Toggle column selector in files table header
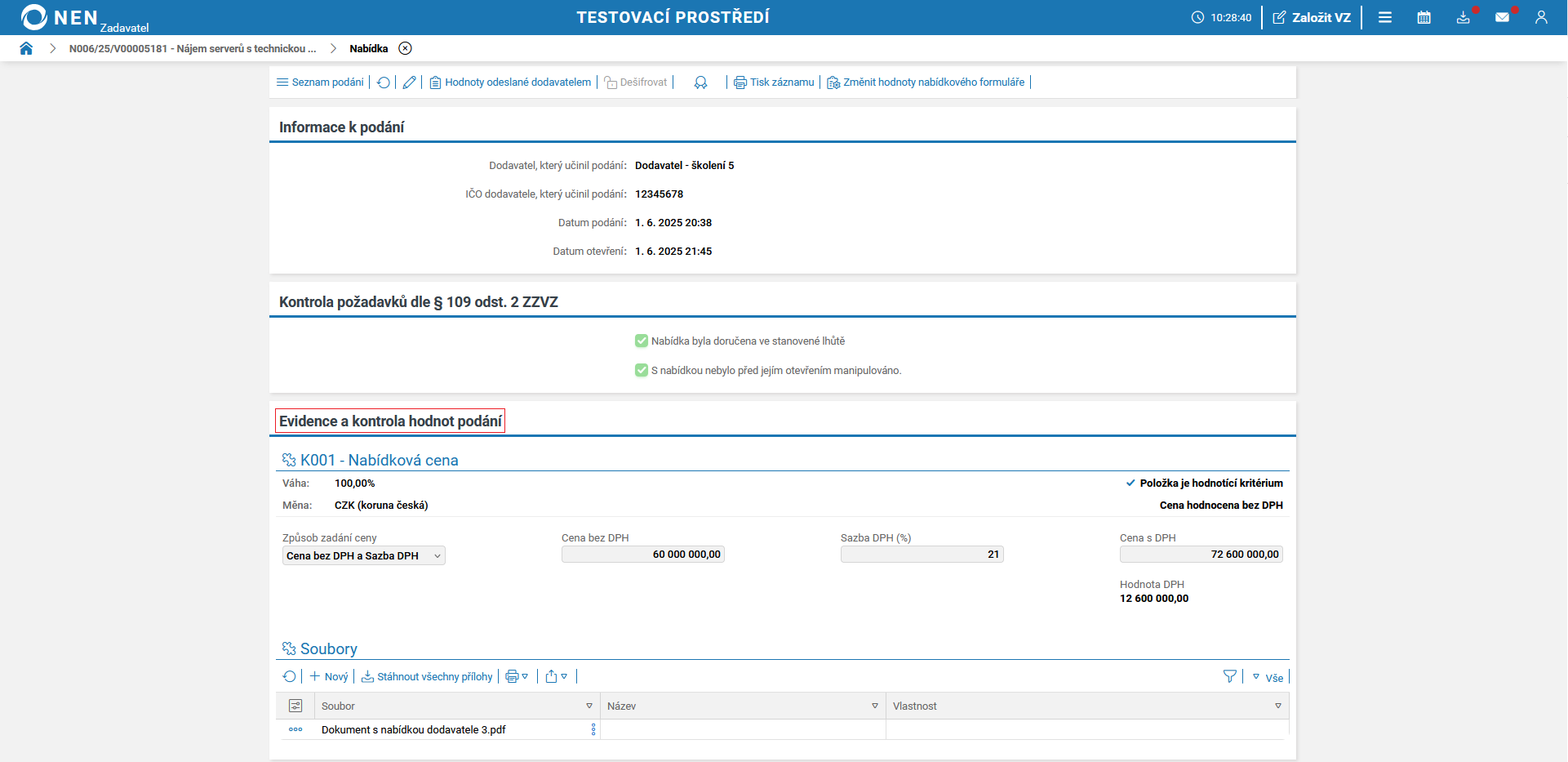The image size is (1568, 762). [295, 706]
